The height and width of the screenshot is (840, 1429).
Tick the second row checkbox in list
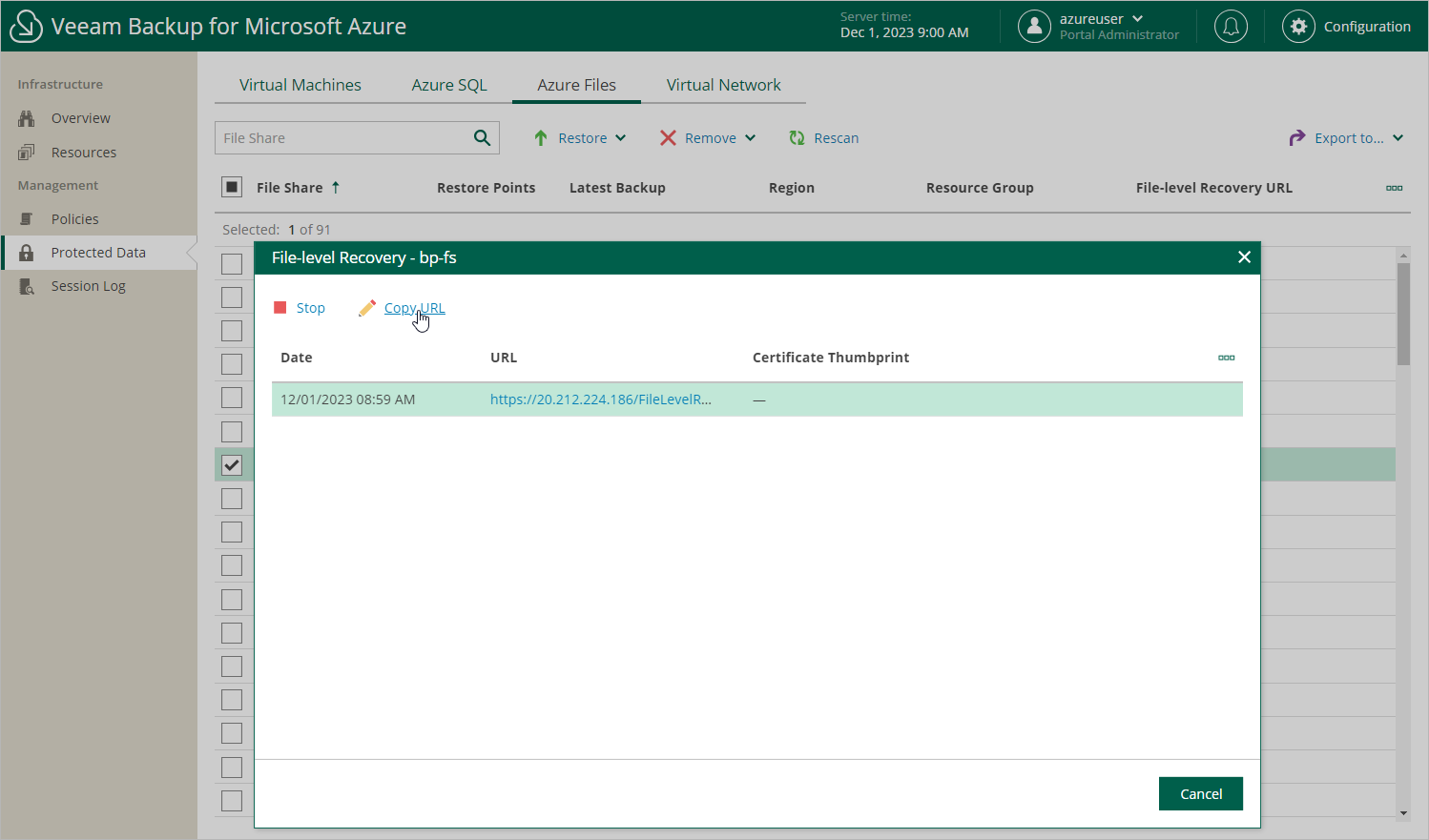tap(232, 297)
